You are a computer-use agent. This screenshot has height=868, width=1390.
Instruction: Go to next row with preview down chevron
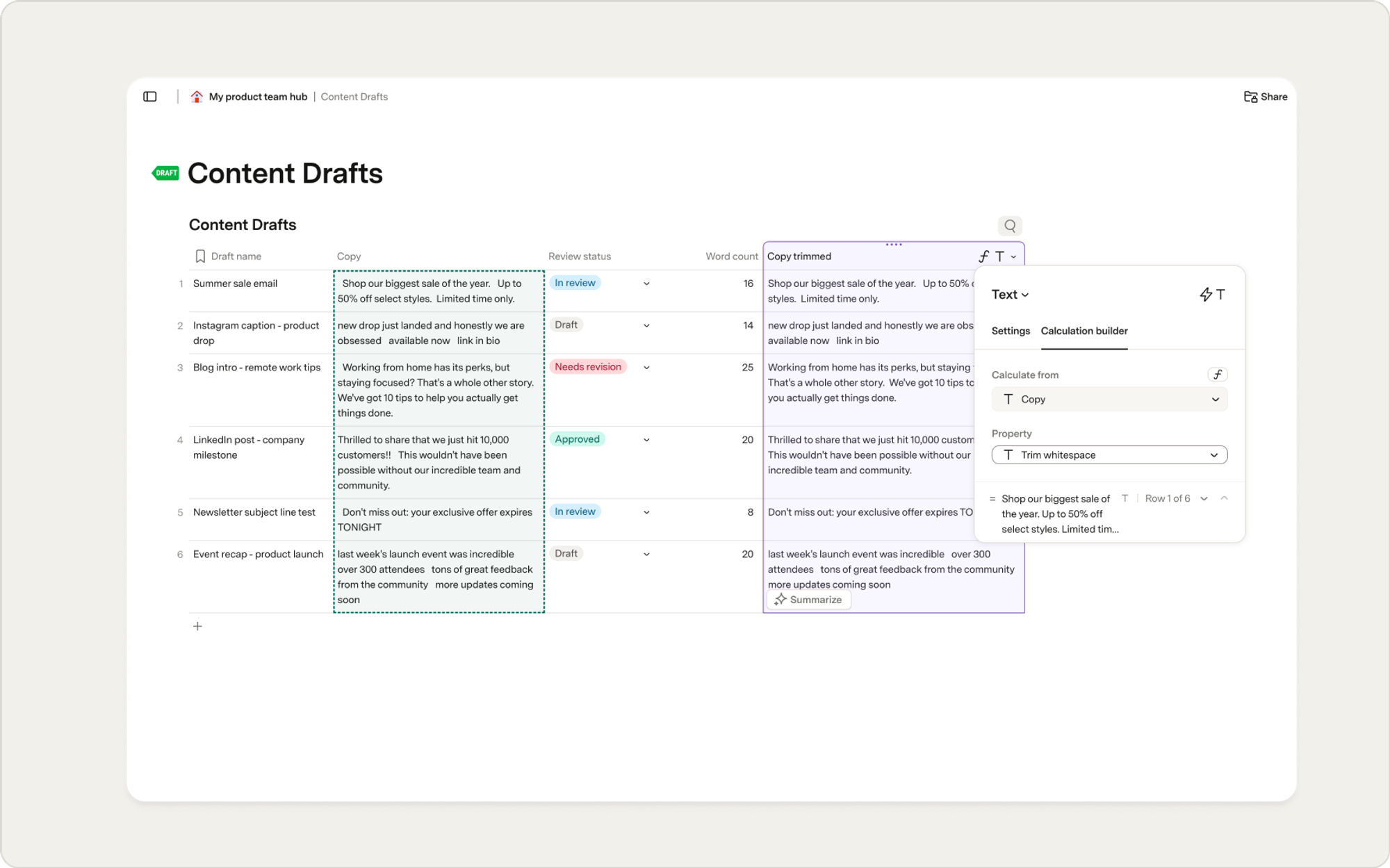click(x=1204, y=499)
